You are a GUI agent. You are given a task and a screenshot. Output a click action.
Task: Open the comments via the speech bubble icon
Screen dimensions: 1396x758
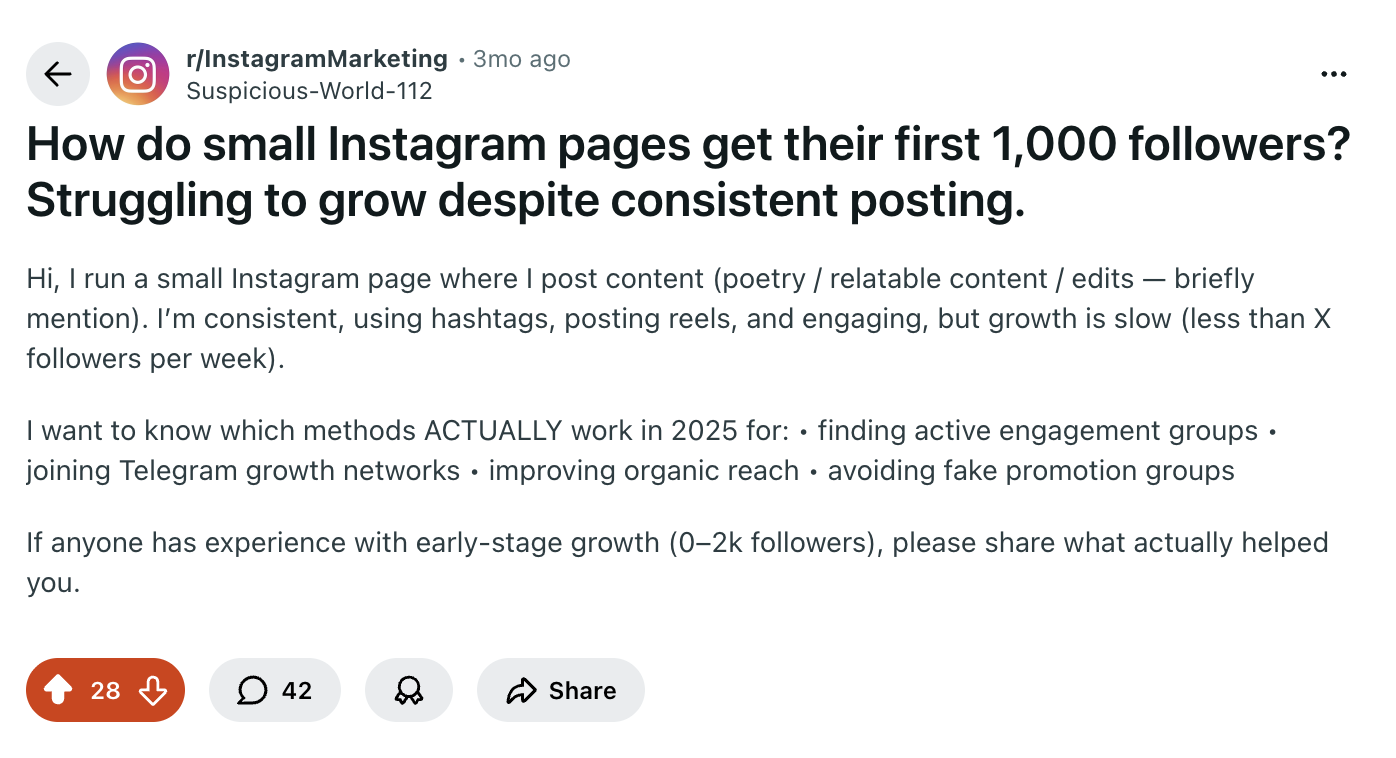(253, 690)
